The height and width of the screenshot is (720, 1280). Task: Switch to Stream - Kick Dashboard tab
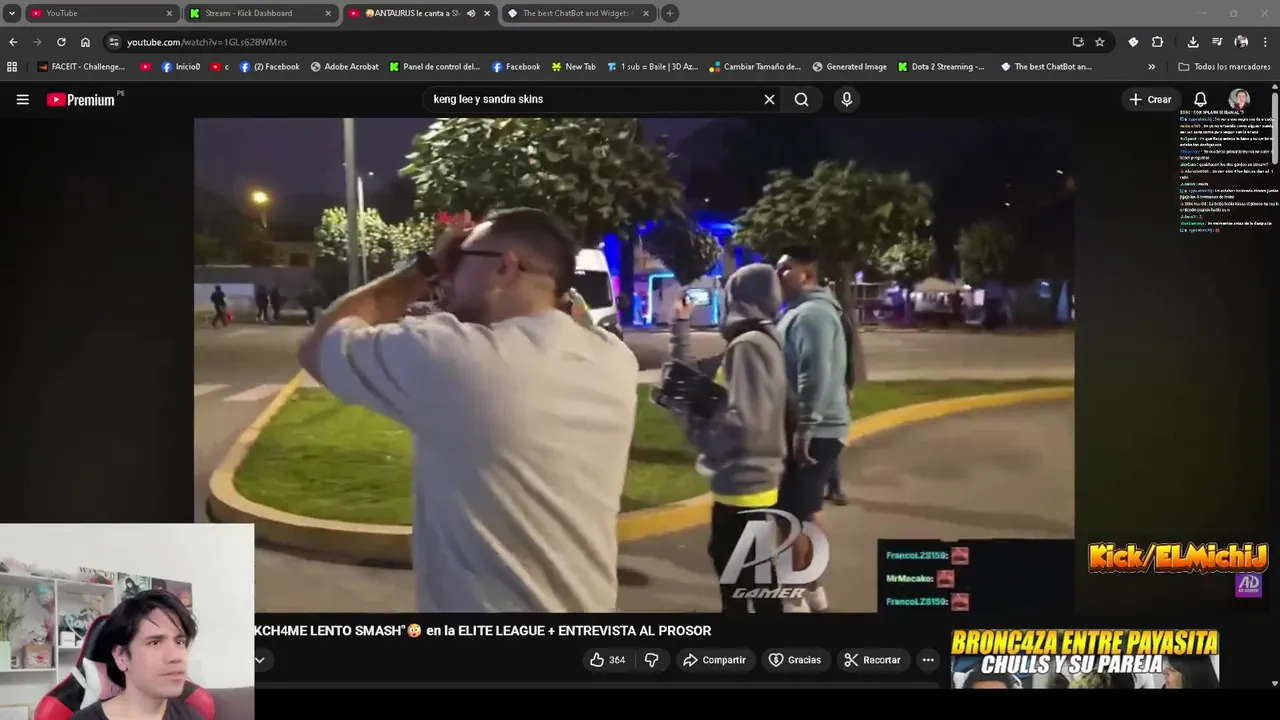pyautogui.click(x=262, y=13)
